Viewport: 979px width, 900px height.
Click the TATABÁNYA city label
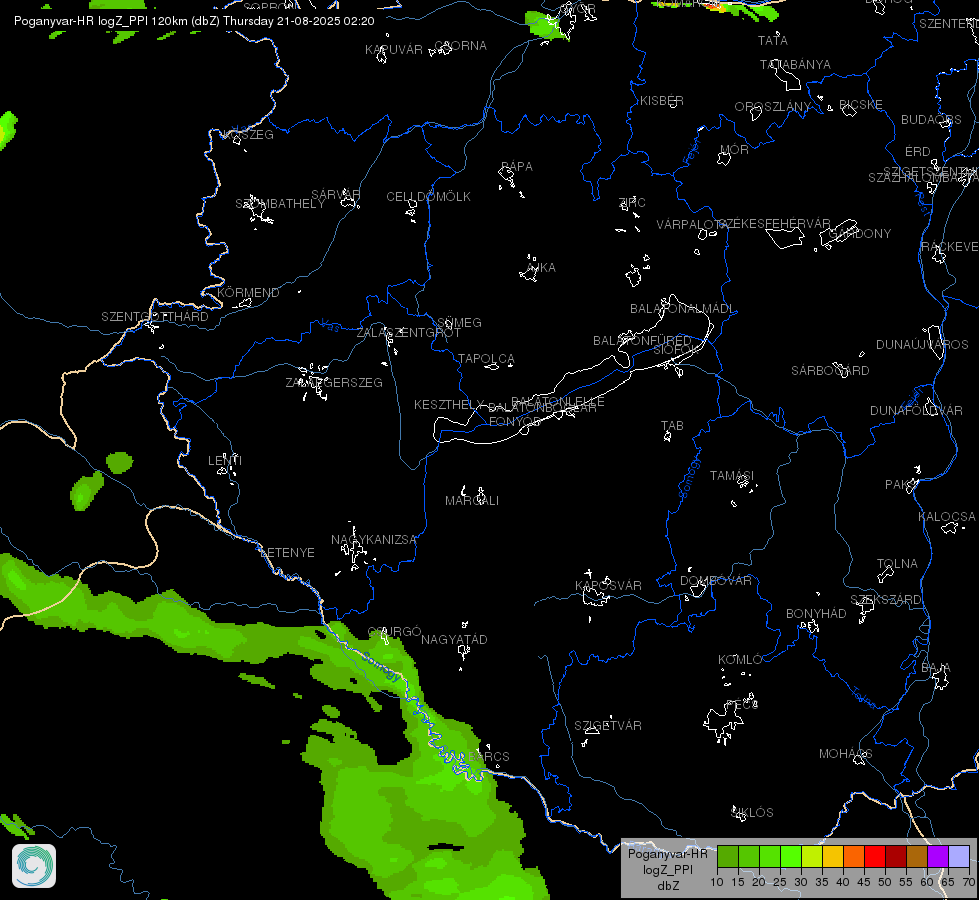coord(795,65)
